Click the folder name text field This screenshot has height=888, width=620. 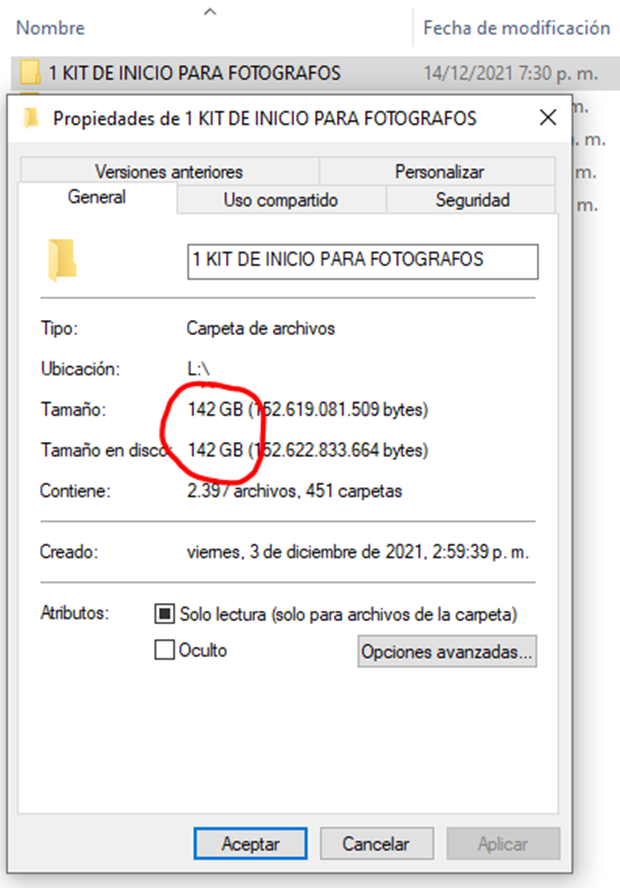pos(363,261)
